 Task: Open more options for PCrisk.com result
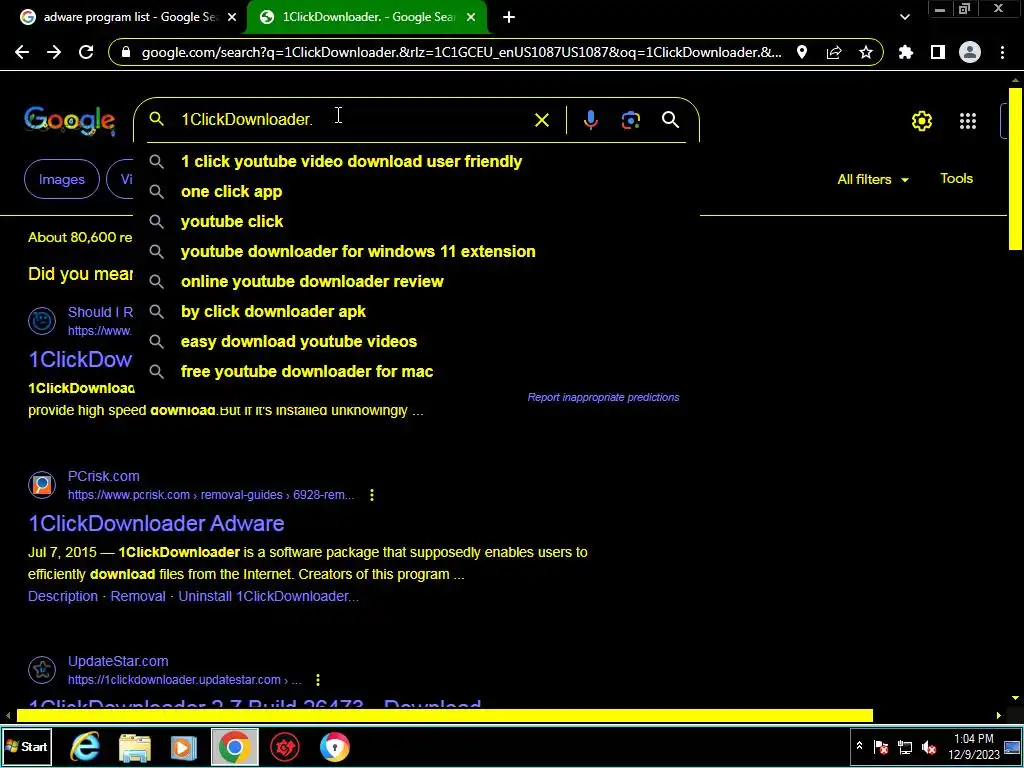[372, 495]
